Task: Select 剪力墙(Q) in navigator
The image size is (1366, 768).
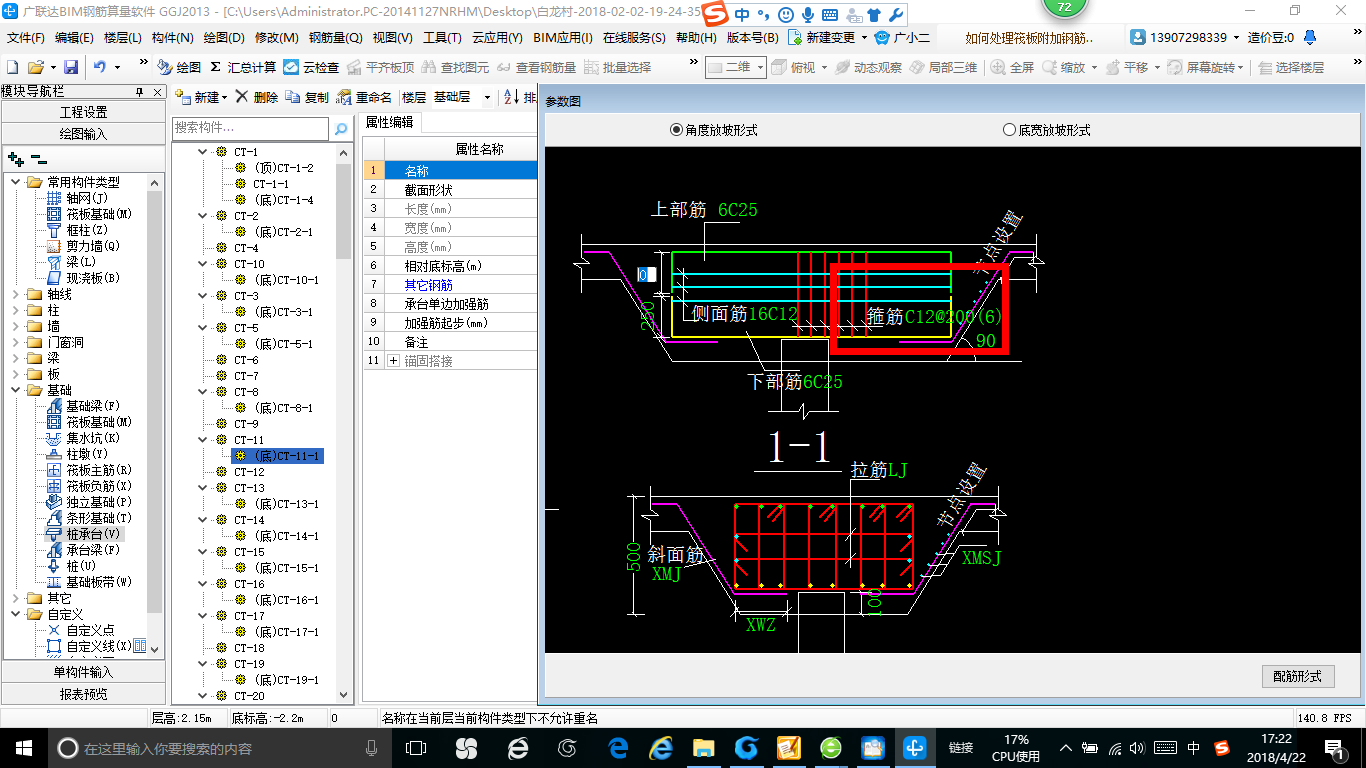Action: [x=83, y=246]
